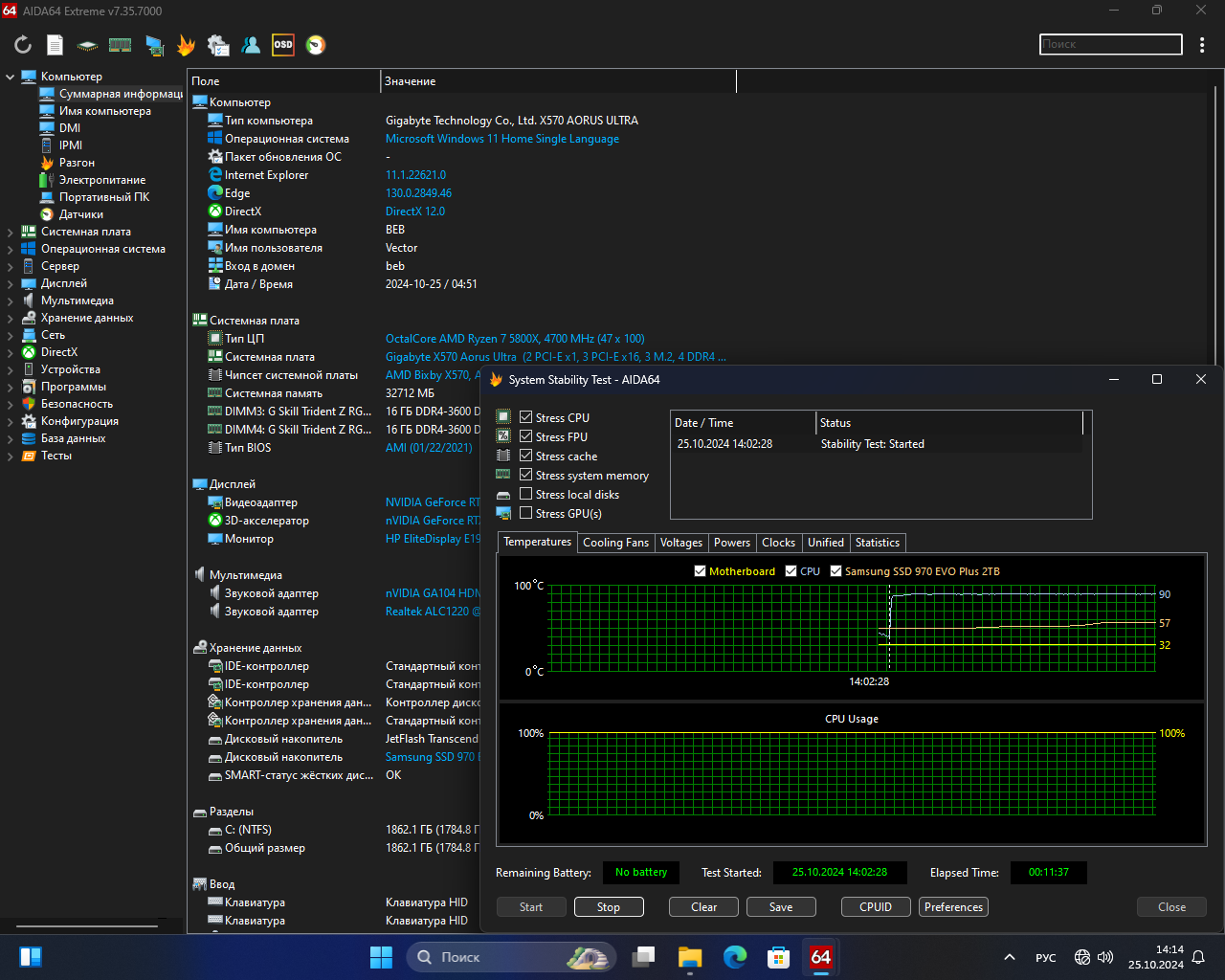Click the Clear button

[x=704, y=907]
